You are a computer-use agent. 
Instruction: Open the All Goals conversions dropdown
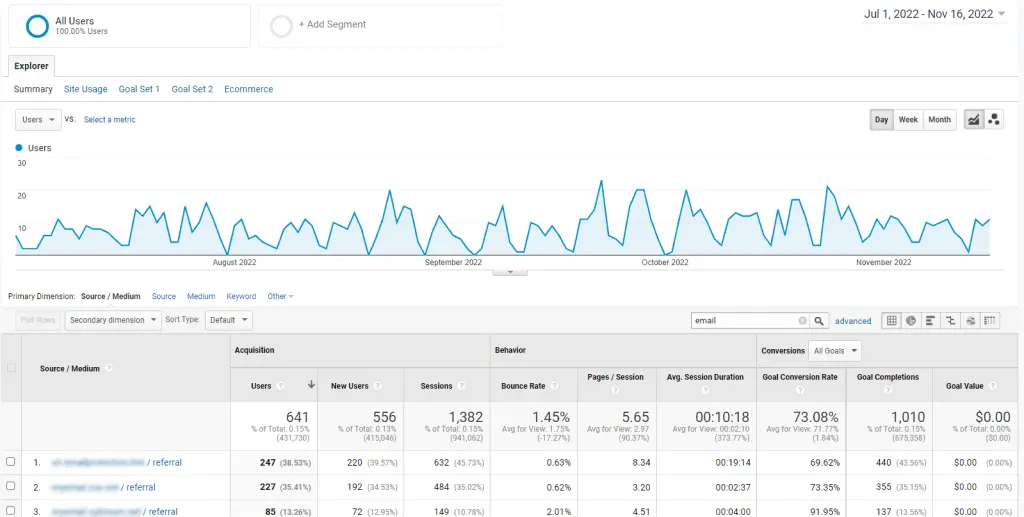835,351
